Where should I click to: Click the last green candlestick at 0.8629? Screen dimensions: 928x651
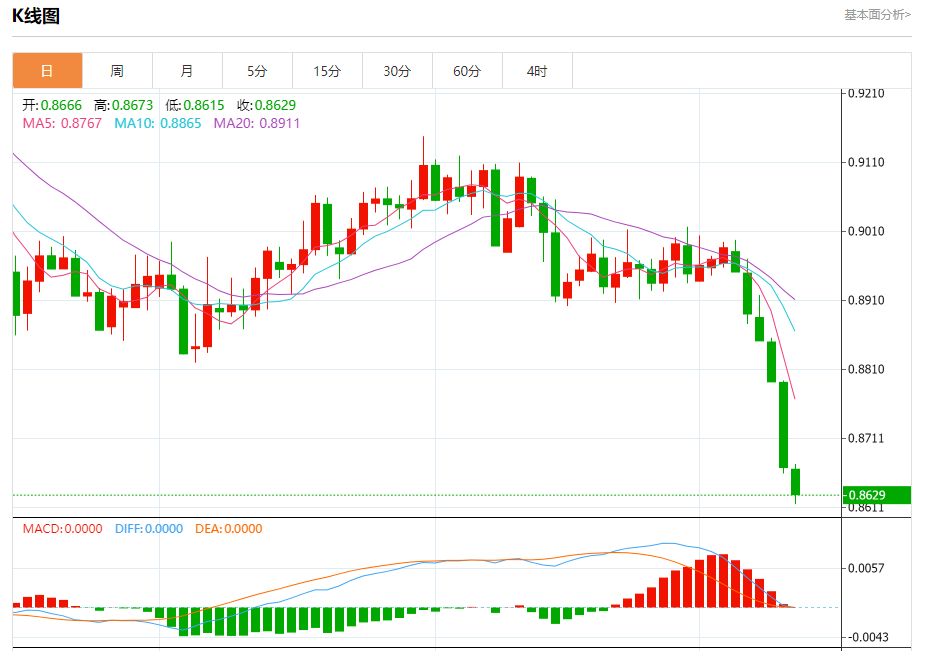click(x=795, y=482)
